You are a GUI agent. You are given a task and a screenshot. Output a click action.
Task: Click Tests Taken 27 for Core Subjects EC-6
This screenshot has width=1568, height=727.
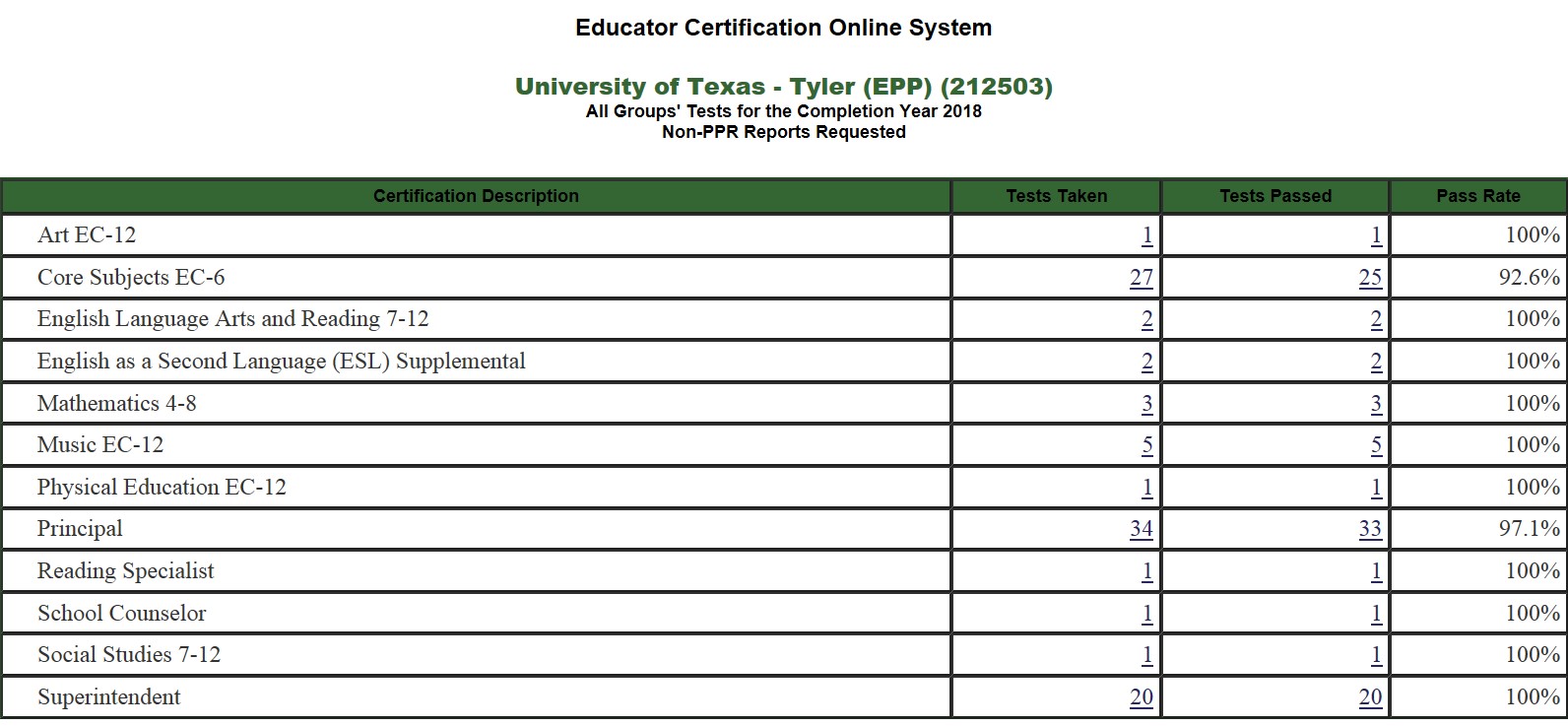tap(1142, 278)
